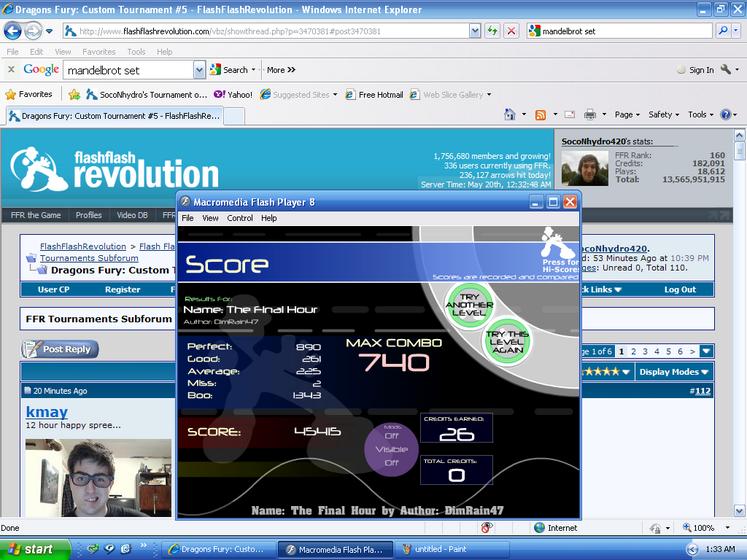Click the IE Home icon in command bar
The image size is (747, 560).
(x=509, y=114)
